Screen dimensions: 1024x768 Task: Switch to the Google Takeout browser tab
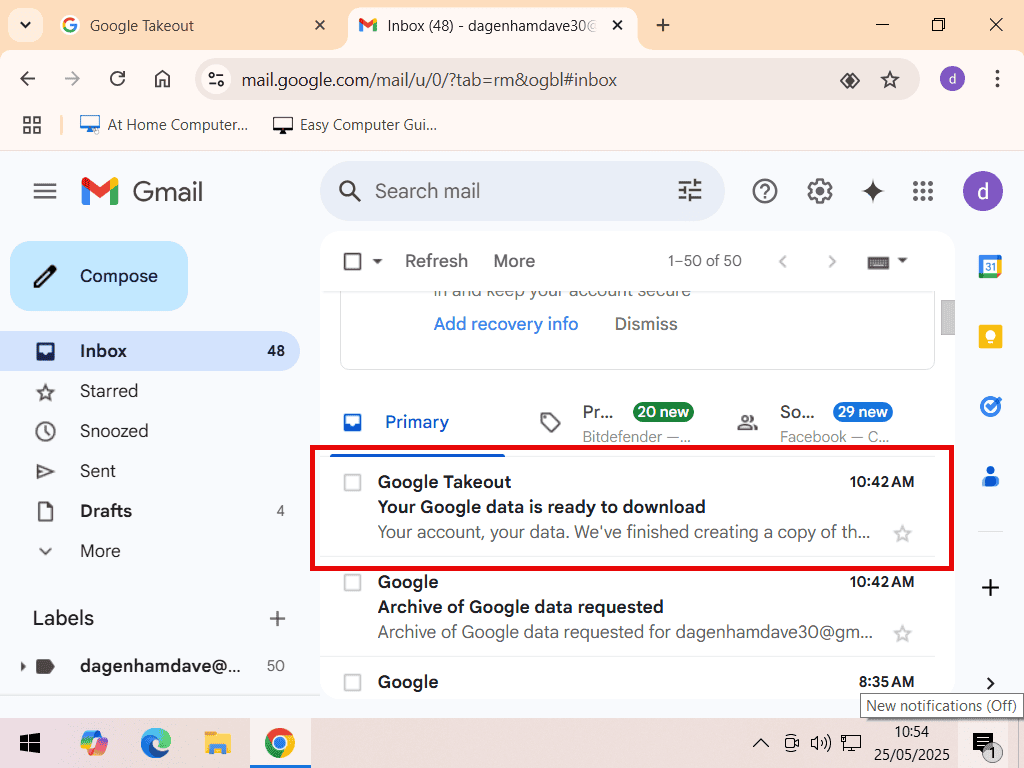193,25
